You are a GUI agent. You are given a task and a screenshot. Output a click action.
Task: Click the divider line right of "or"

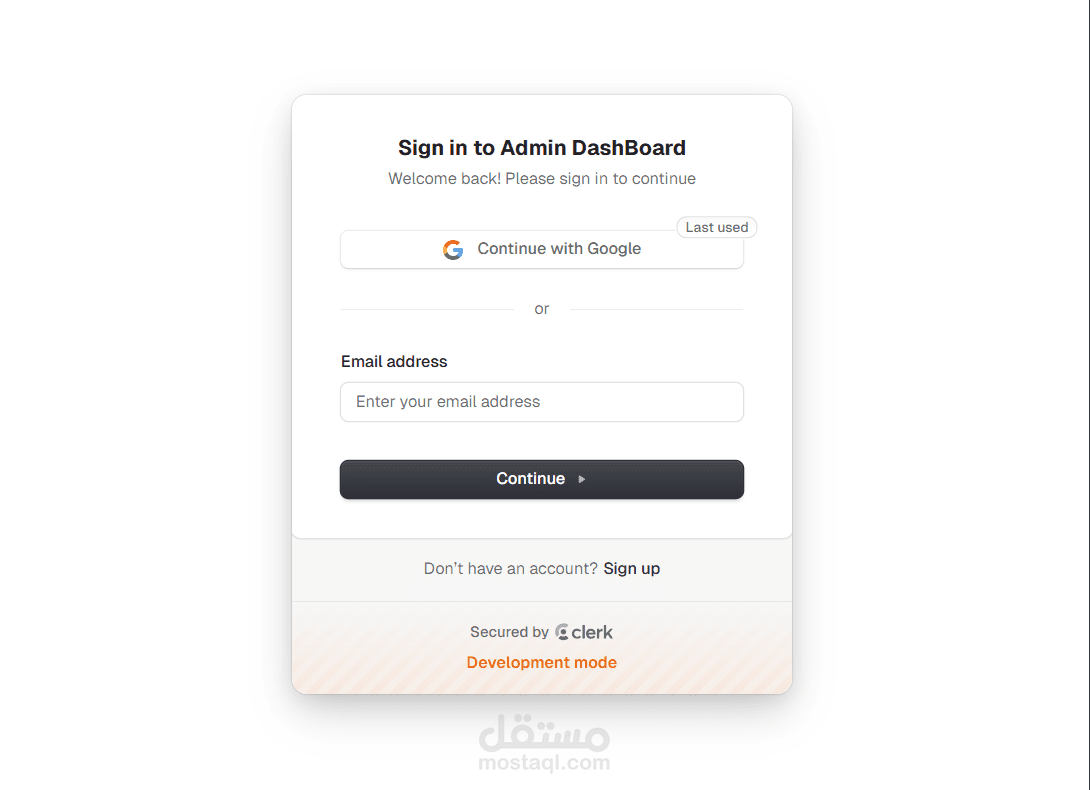656,310
